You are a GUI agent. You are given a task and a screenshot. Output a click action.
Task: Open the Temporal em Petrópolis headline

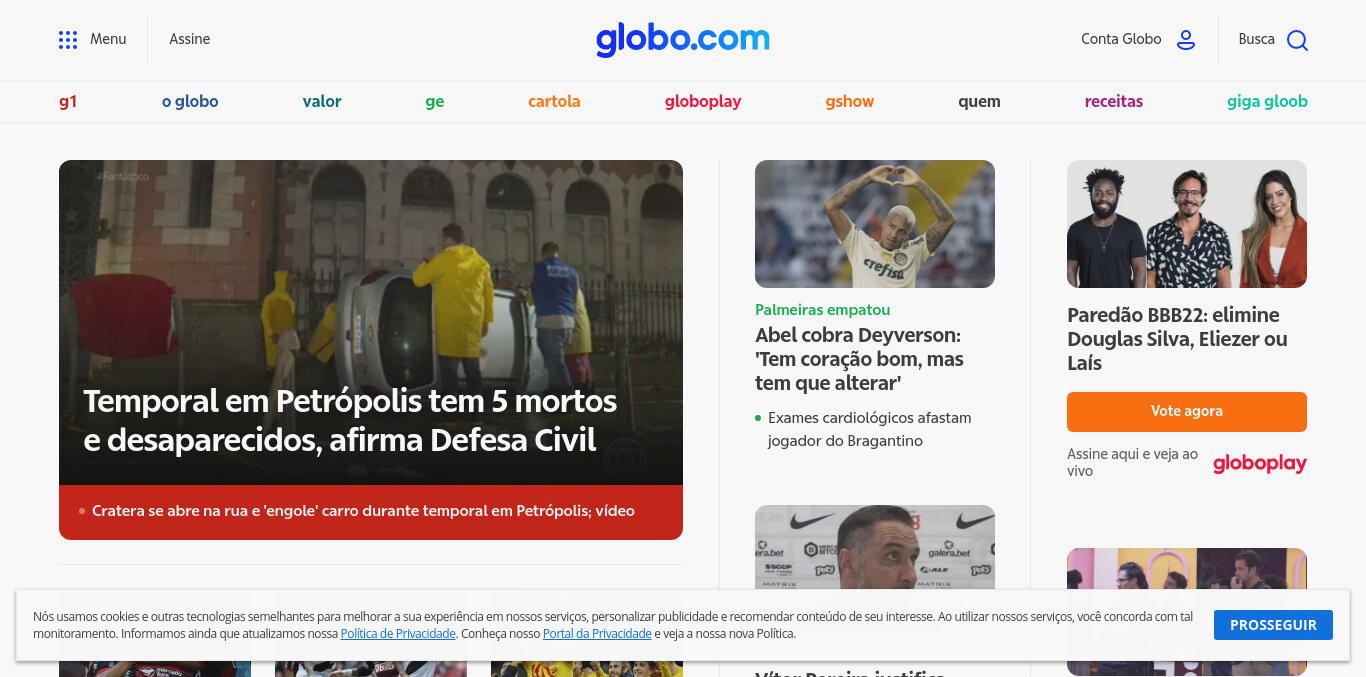coord(350,420)
